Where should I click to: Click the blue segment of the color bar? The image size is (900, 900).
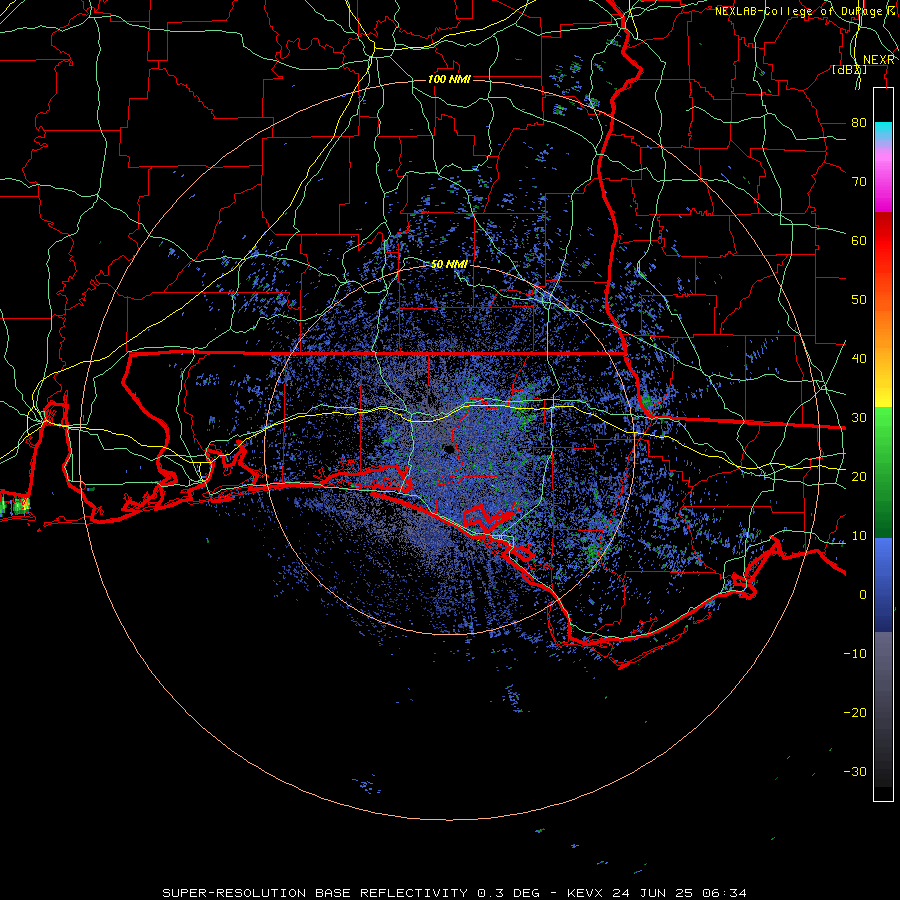pyautogui.click(x=883, y=584)
